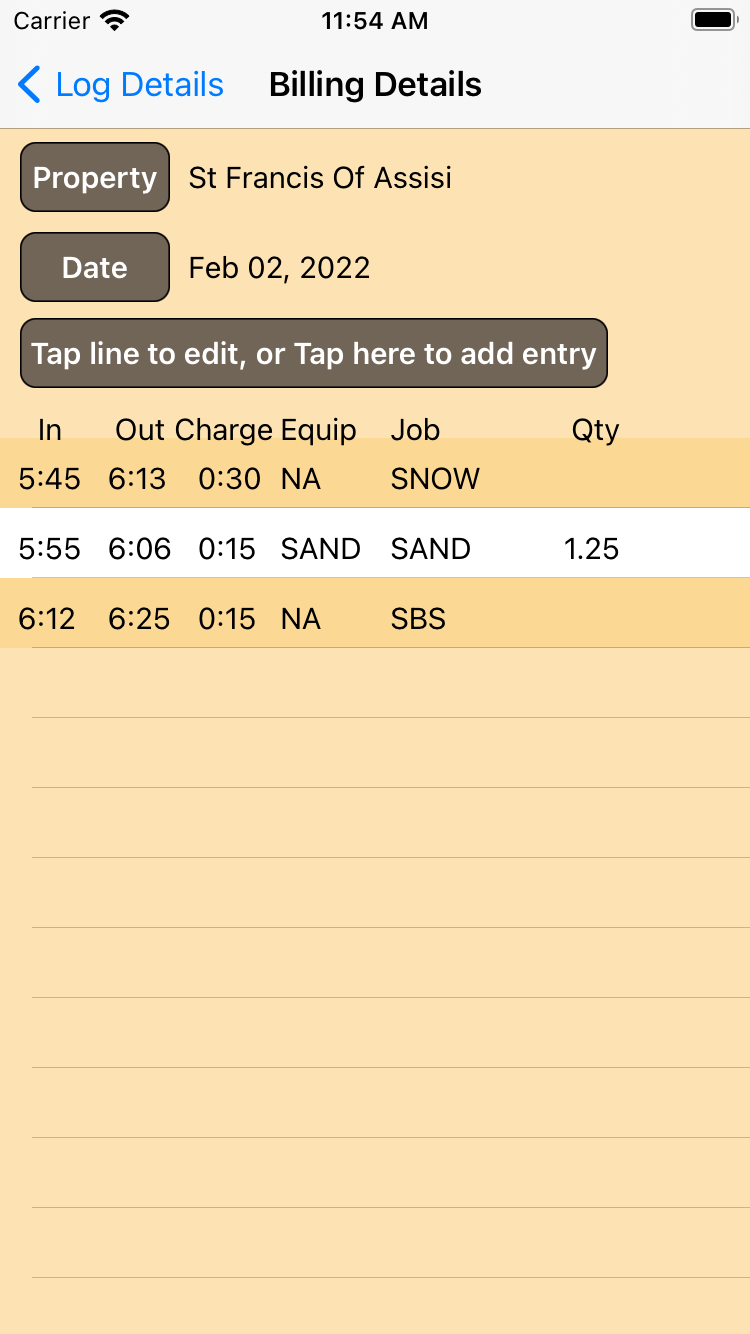Tap the Qty column header
Viewport: 750px width, 1334px height.
pos(595,430)
